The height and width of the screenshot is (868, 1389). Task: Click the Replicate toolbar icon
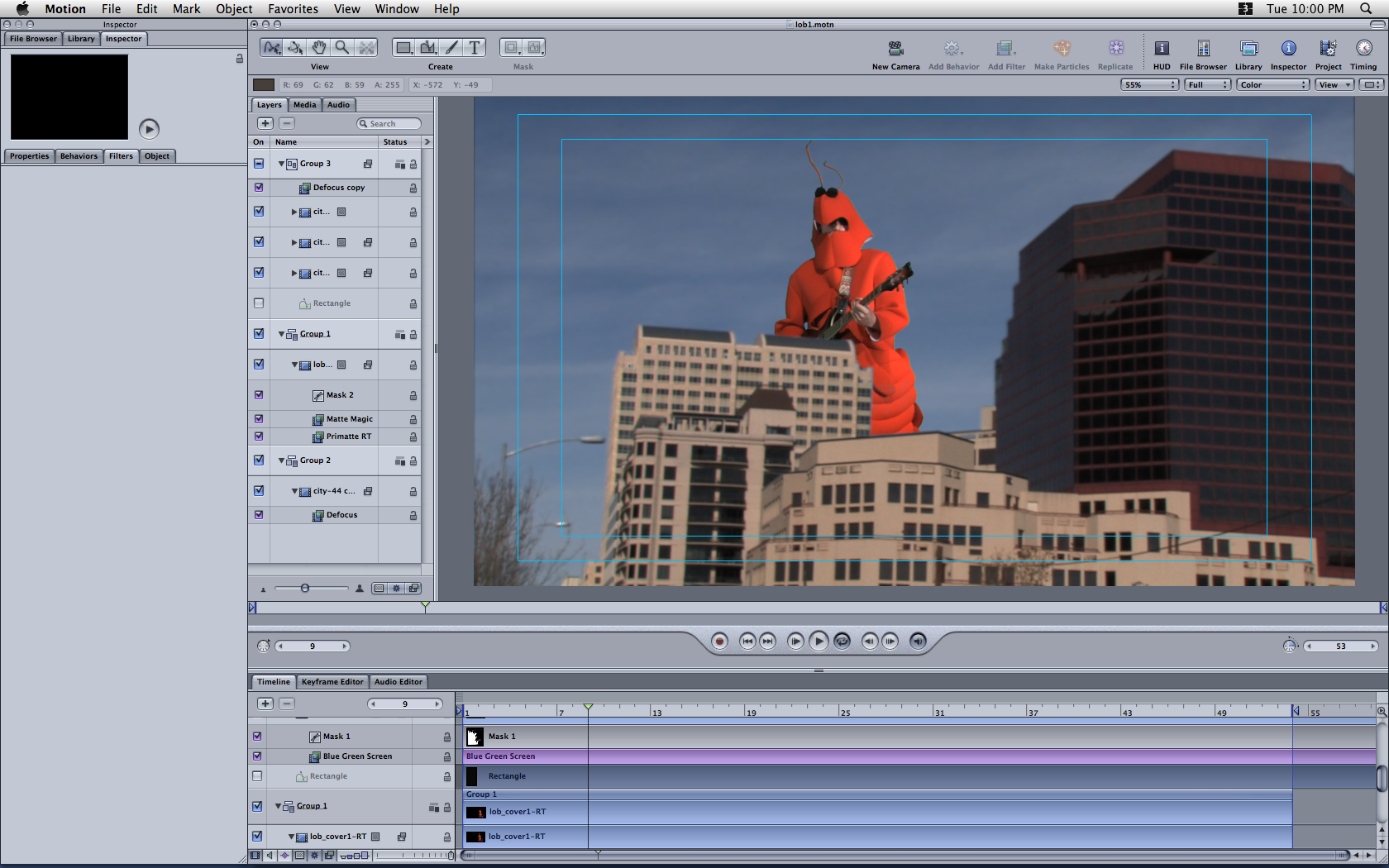tap(1115, 49)
